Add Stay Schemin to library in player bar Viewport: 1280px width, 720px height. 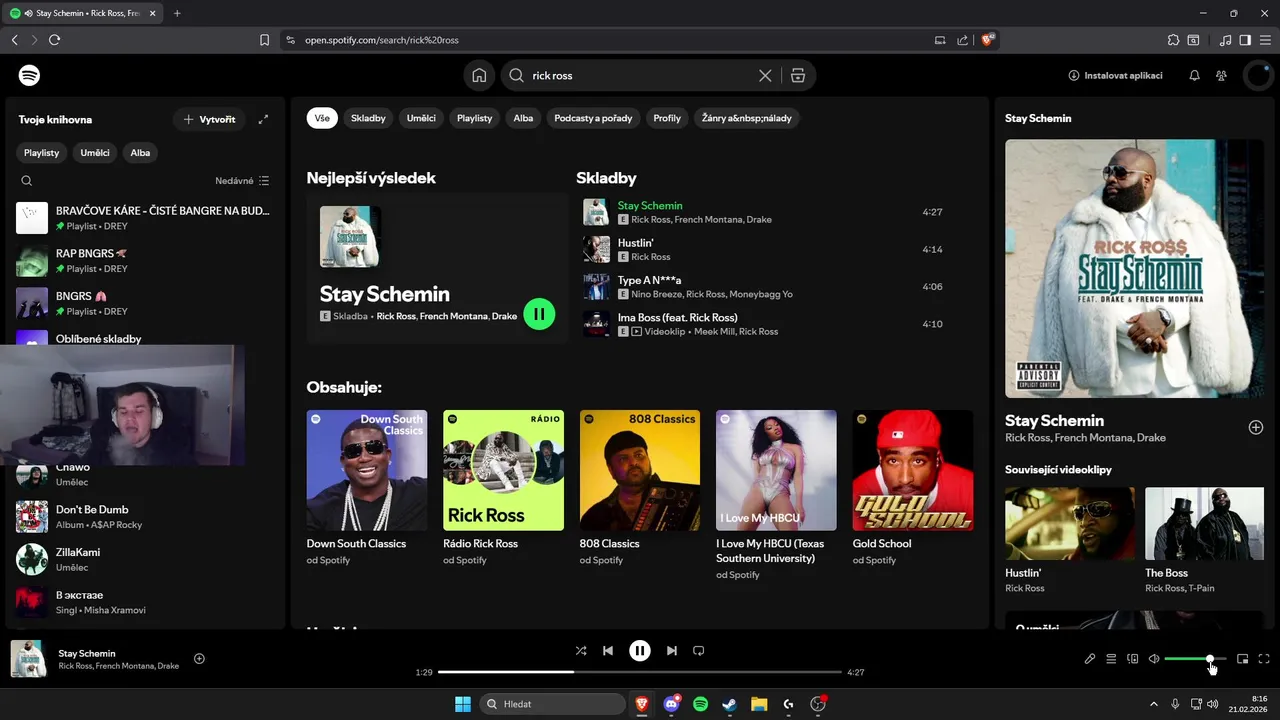199,658
